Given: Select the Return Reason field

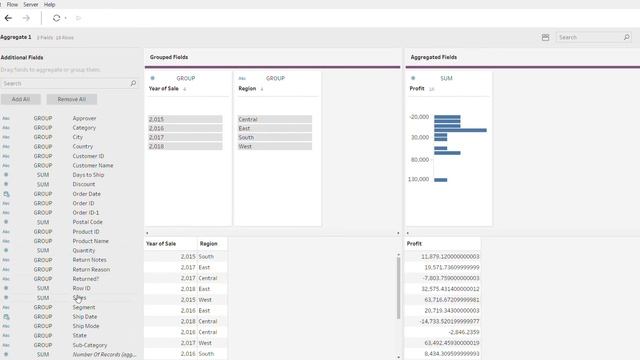Looking at the screenshot, I should point(91,269).
